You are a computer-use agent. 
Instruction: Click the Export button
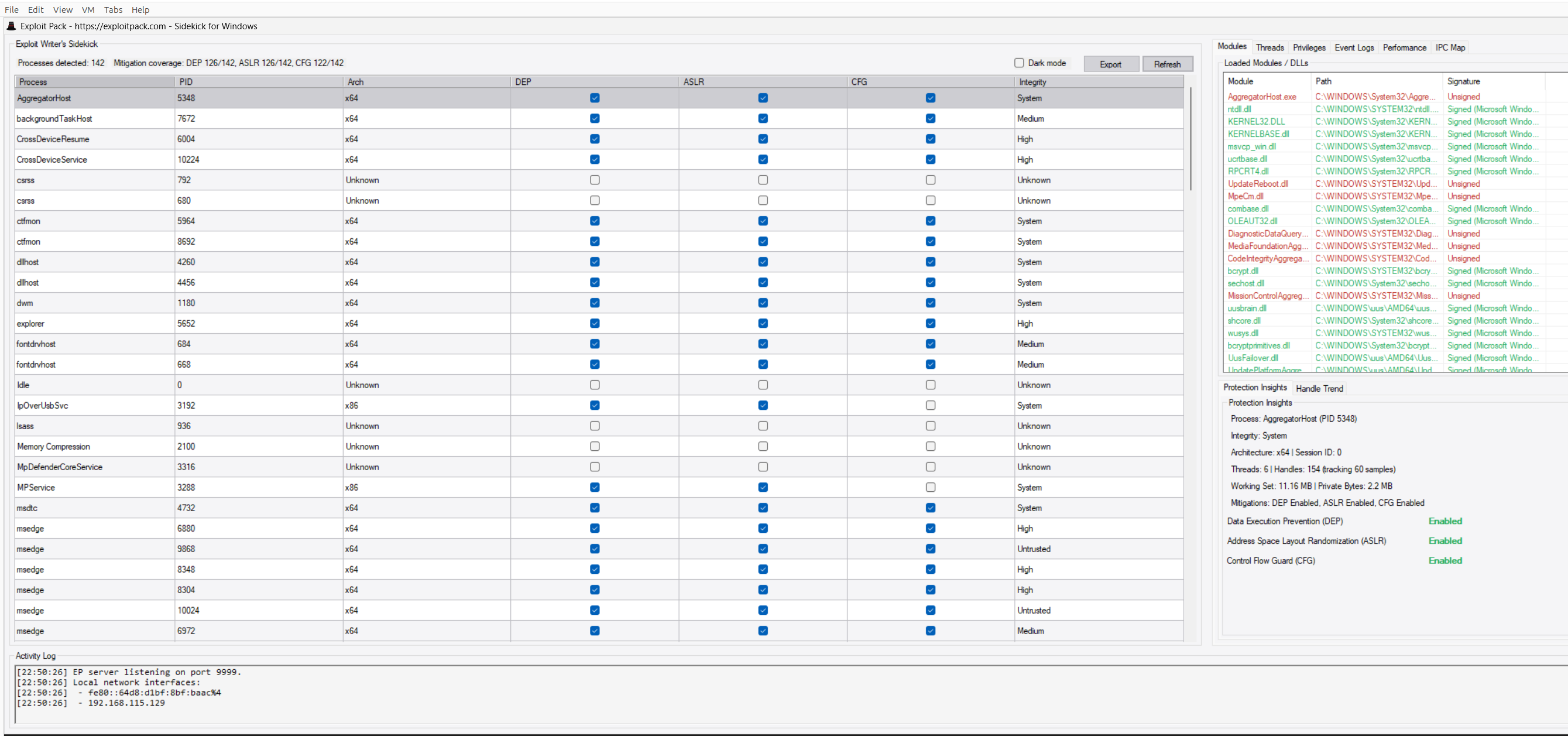pos(1110,64)
